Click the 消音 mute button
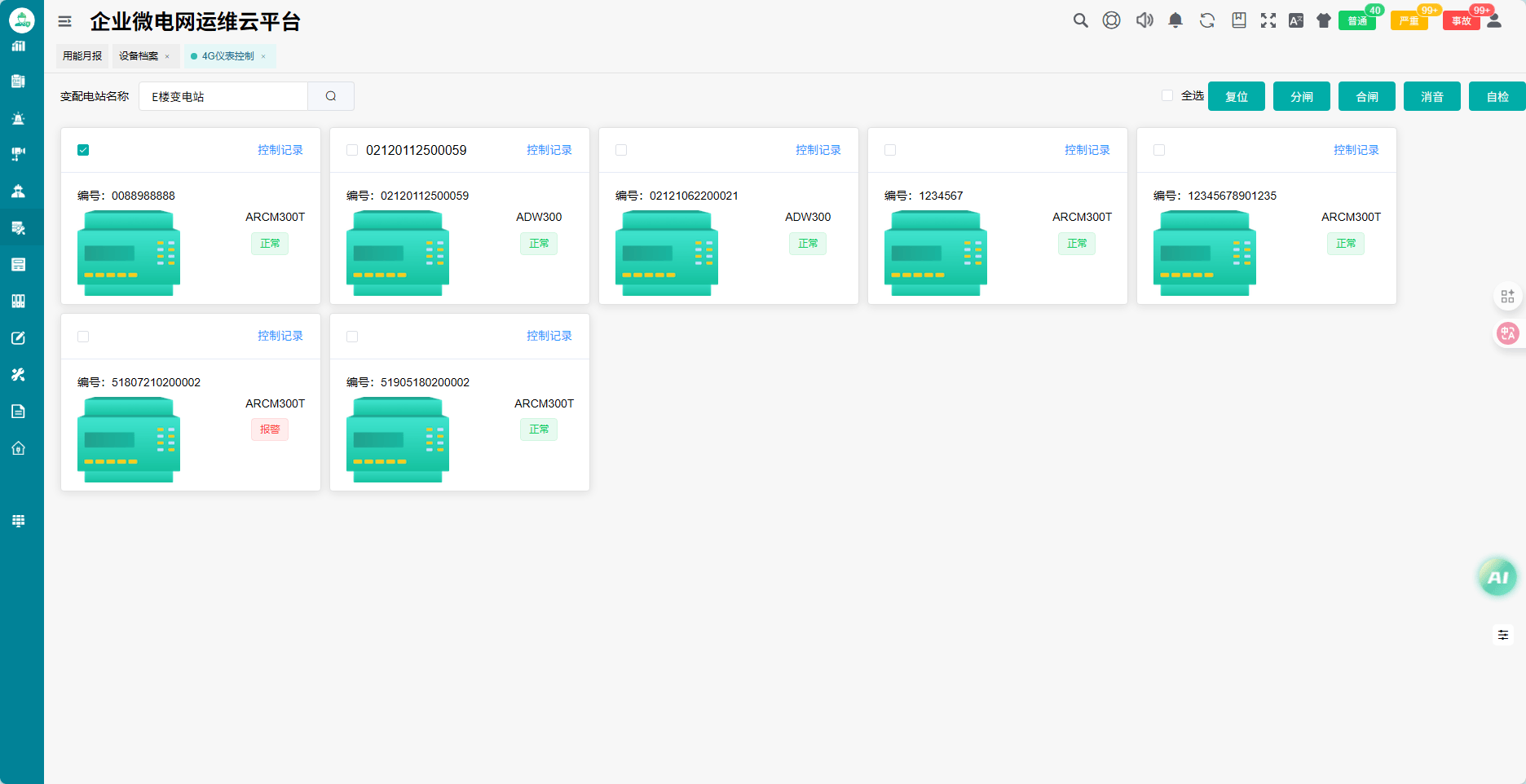Screen dimensions: 1526x784 click(1432, 96)
